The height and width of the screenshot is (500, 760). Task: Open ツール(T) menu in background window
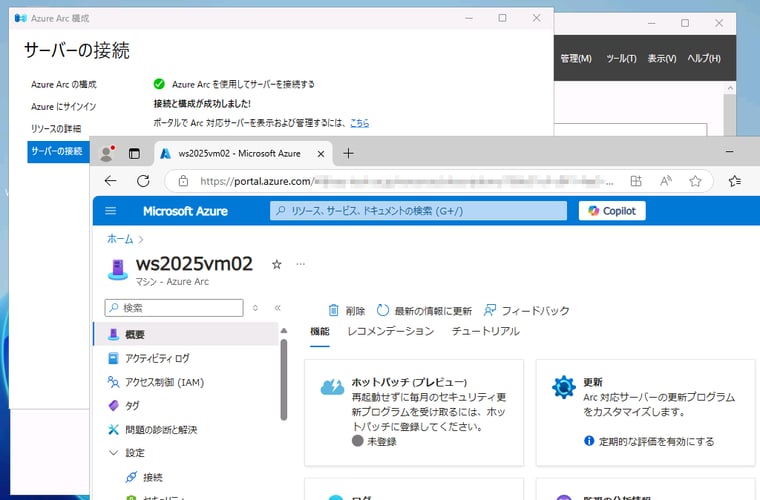tap(621, 59)
